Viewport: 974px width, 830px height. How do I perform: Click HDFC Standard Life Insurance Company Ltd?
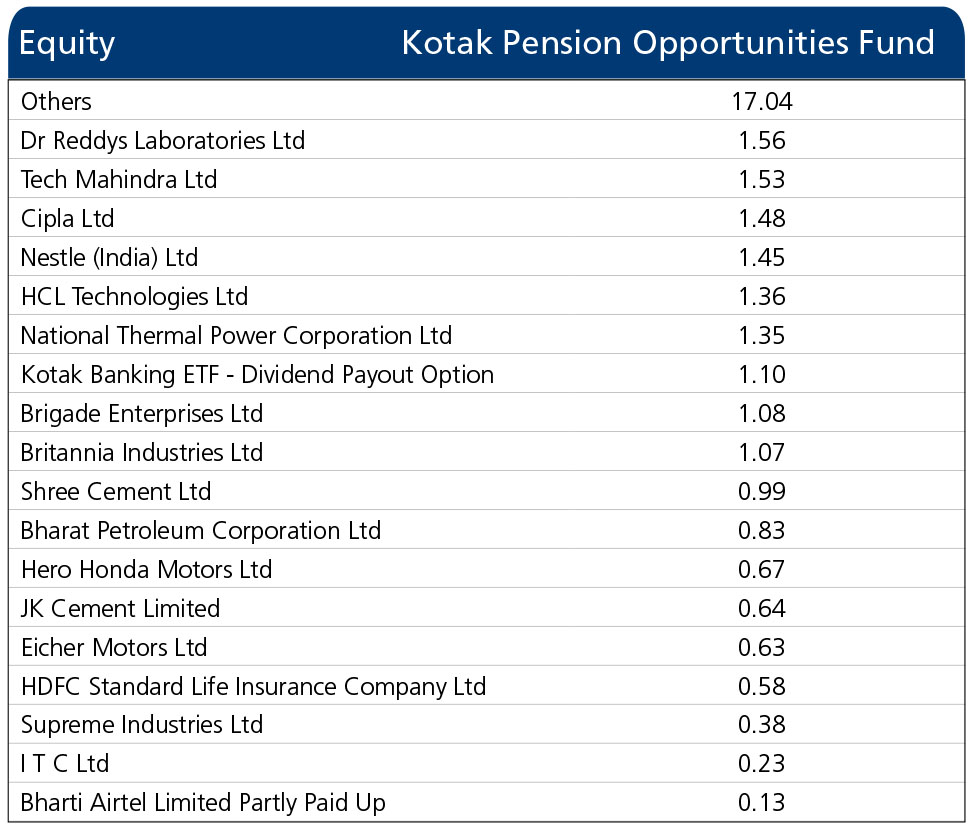(x=253, y=686)
